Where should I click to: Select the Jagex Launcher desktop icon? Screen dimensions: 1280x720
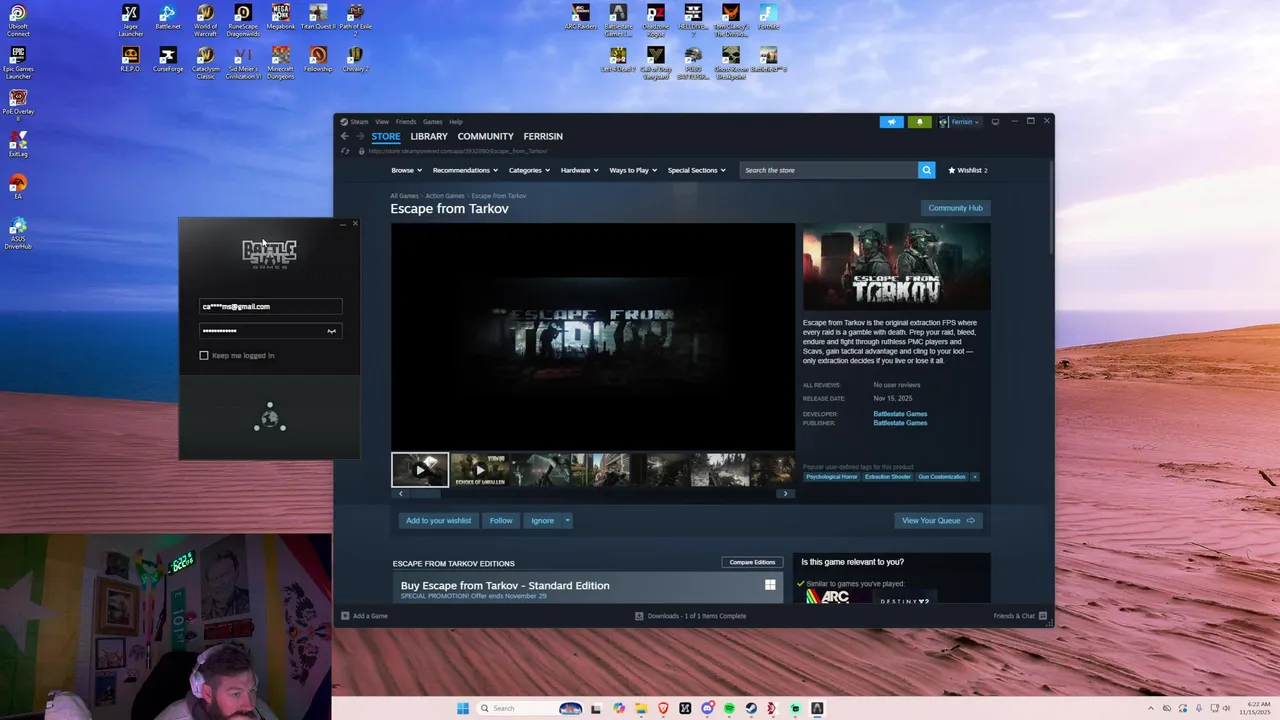click(130, 20)
